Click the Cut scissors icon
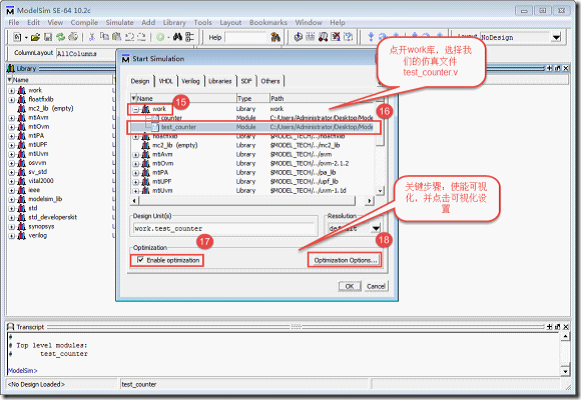This screenshot has width=581, height=400. pyautogui.click(x=92, y=37)
